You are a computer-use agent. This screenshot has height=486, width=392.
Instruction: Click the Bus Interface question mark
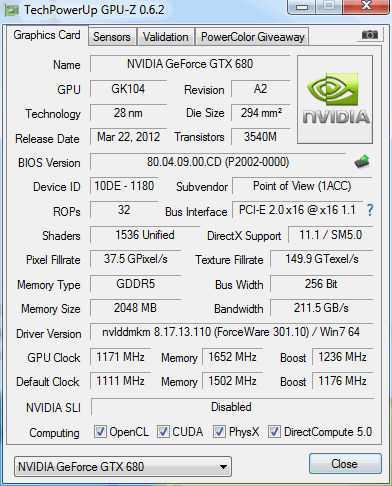(x=370, y=210)
